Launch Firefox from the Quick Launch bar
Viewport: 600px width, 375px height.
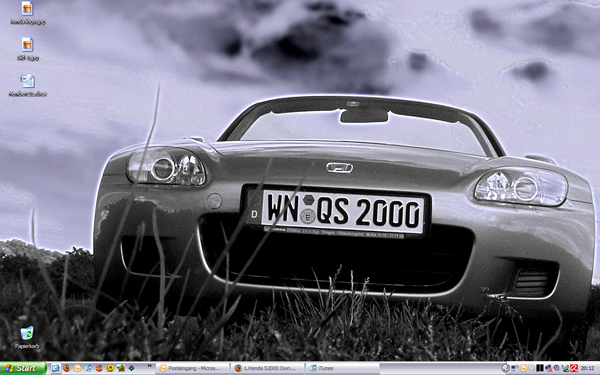(x=67, y=368)
